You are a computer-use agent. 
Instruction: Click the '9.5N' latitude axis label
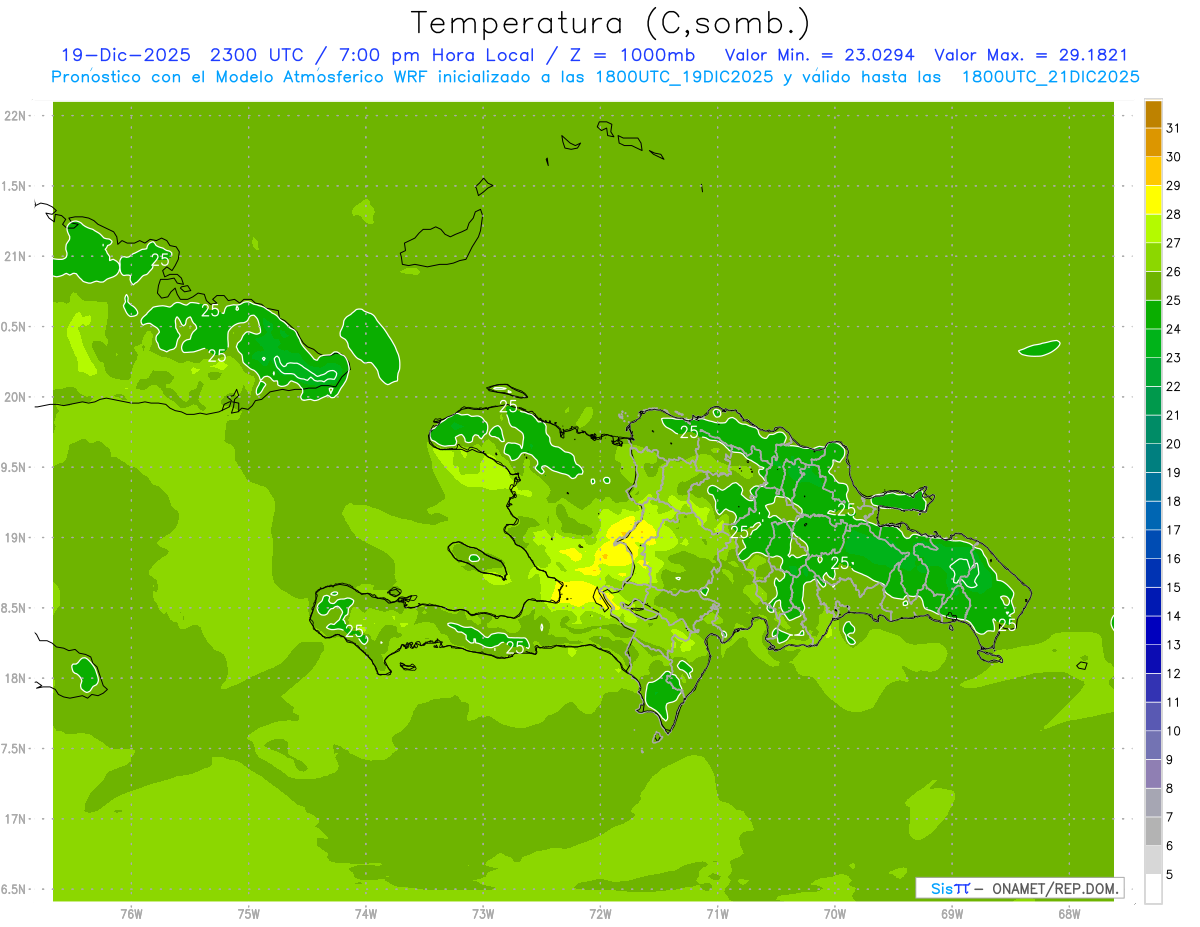point(15,467)
